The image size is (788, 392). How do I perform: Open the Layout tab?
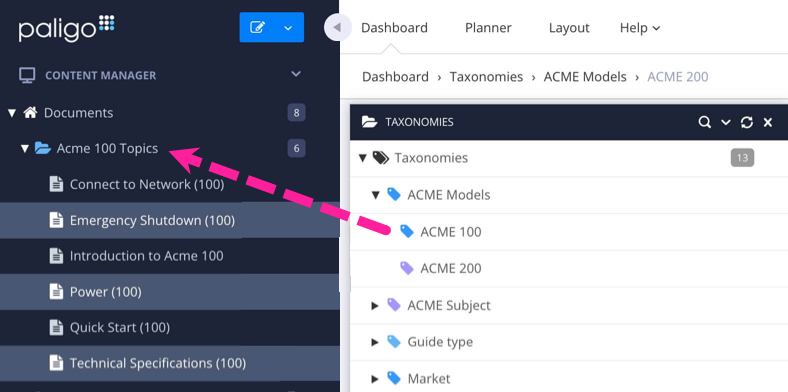pos(569,28)
